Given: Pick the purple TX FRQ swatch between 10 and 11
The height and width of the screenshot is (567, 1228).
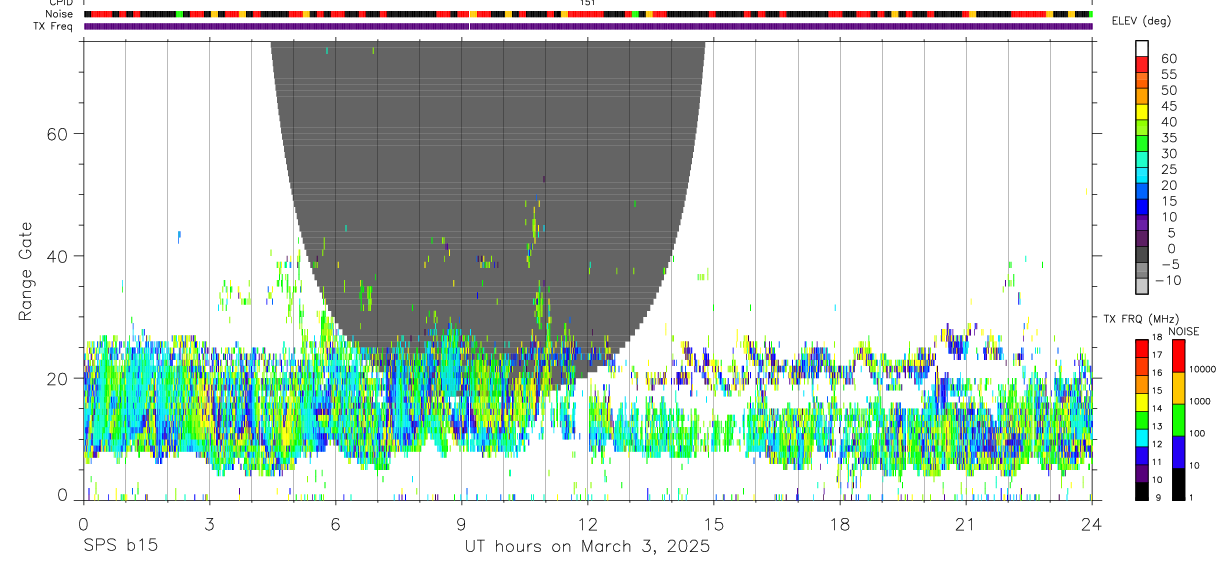Looking at the screenshot, I should (1141, 472).
